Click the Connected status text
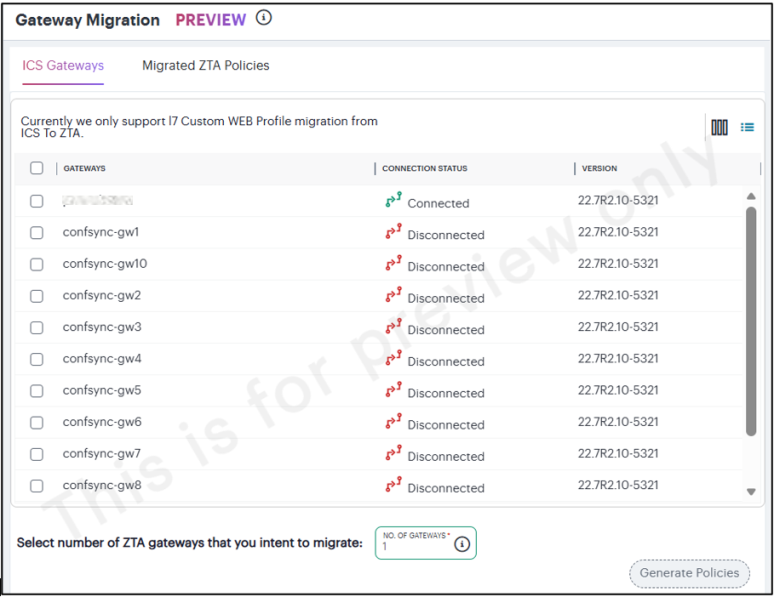Screen dimensions: 774x597 pyautogui.click(x=438, y=203)
